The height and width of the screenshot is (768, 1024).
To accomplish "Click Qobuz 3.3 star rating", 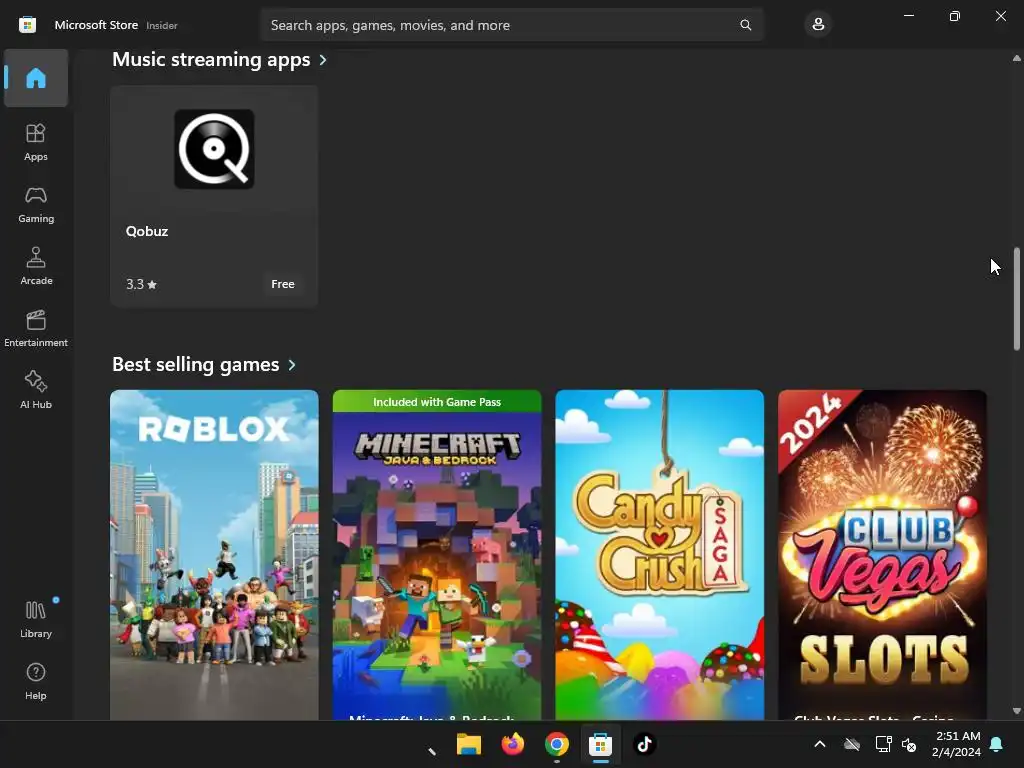I will (142, 284).
